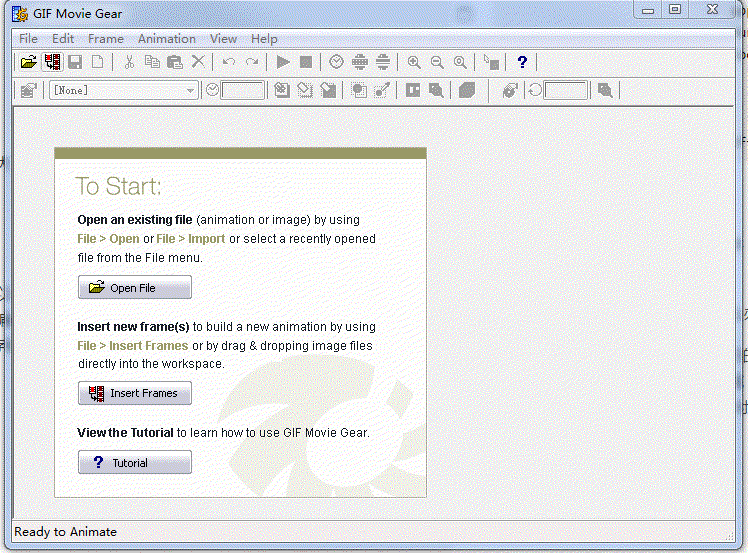Play the animation preview

pos(283,62)
